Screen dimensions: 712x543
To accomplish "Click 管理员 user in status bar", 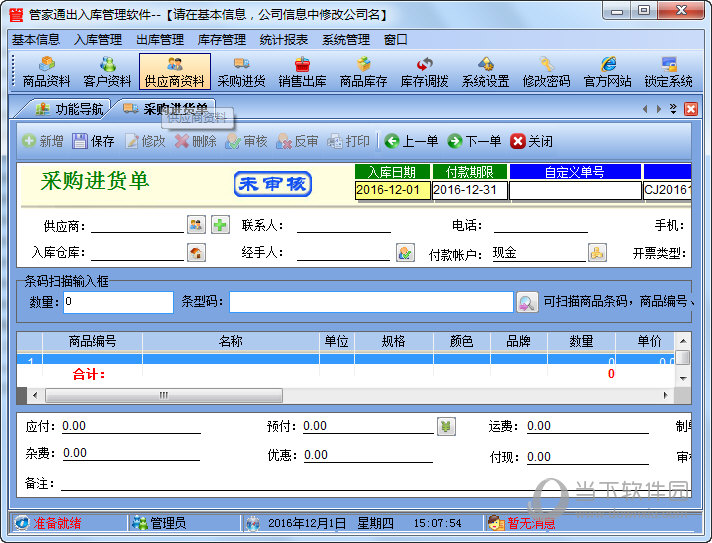I will click(x=159, y=523).
